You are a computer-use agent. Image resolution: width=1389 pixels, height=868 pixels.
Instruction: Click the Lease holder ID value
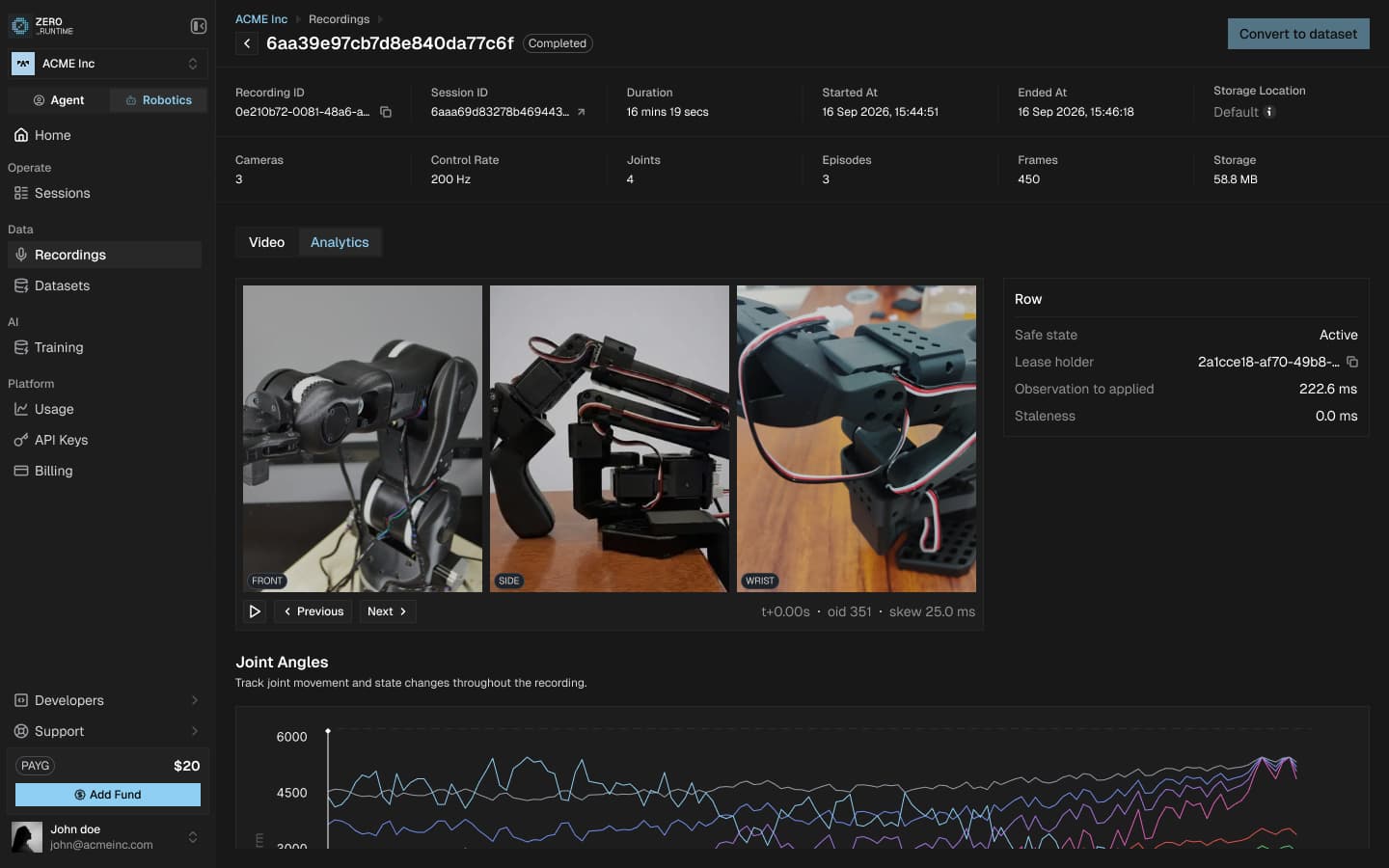1267,362
